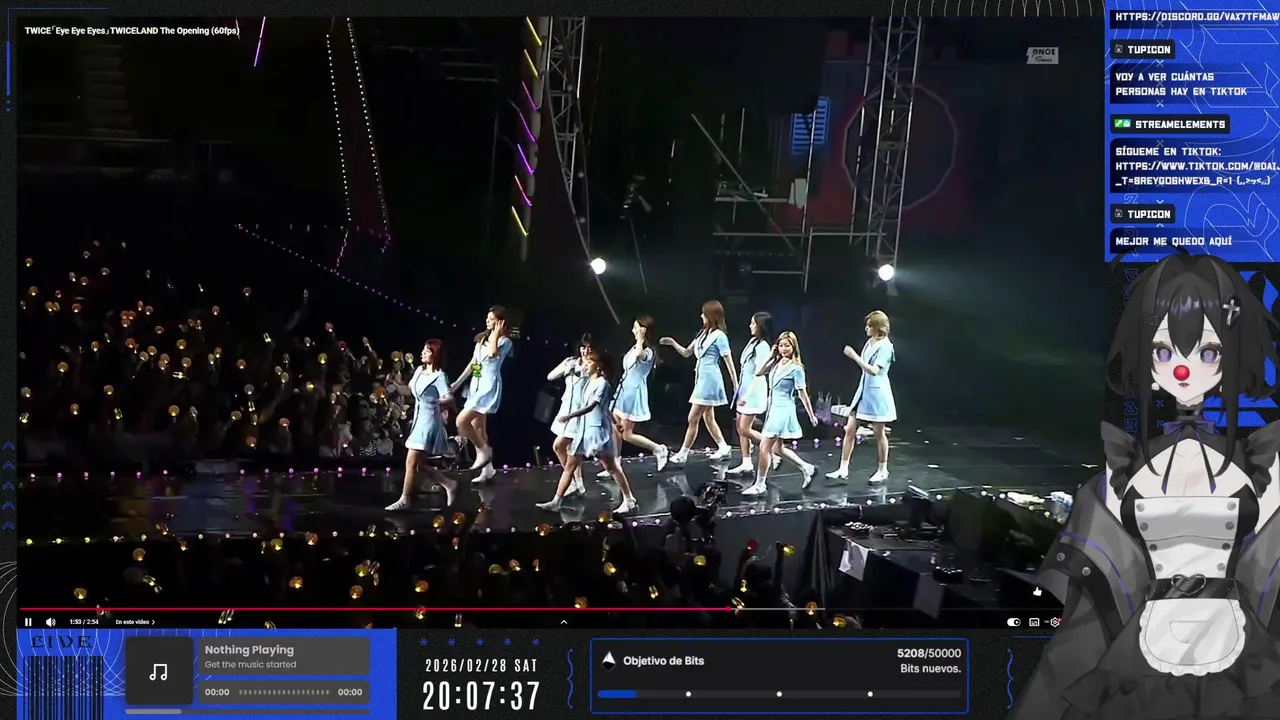Seek the music widget progress bar
Screen dimensions: 1280x720
point(284,692)
